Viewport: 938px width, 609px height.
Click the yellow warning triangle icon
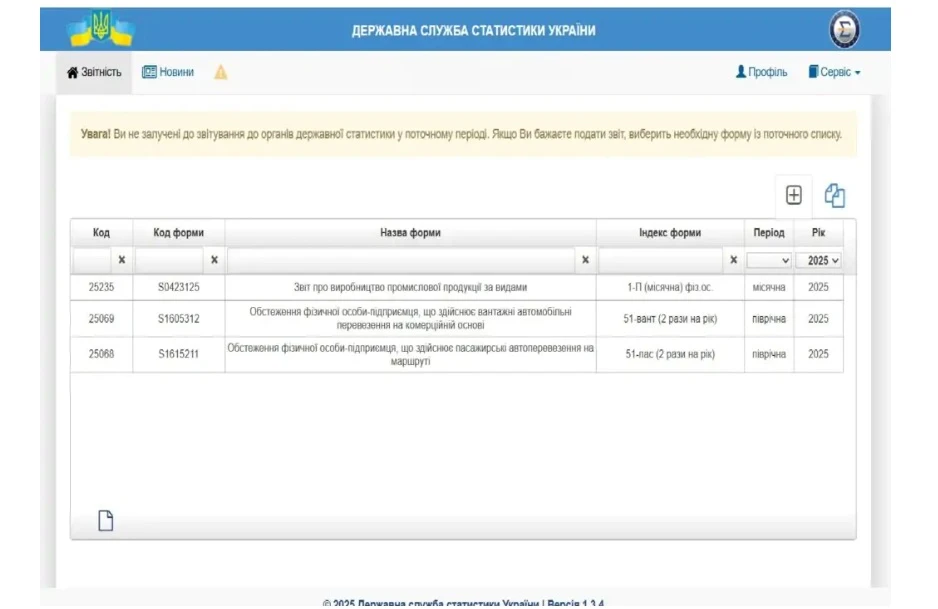[x=221, y=72]
